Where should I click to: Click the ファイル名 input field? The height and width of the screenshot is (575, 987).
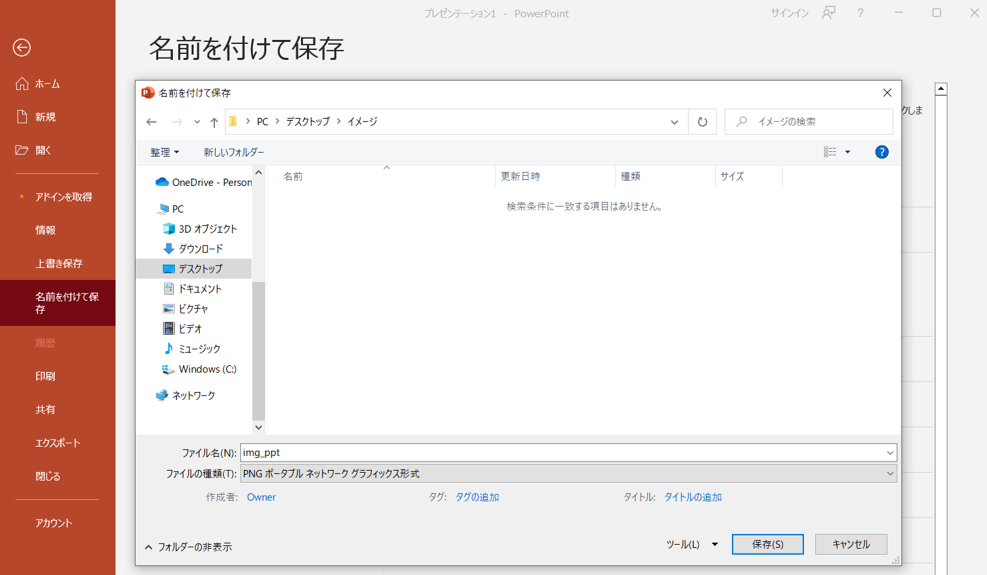560,453
